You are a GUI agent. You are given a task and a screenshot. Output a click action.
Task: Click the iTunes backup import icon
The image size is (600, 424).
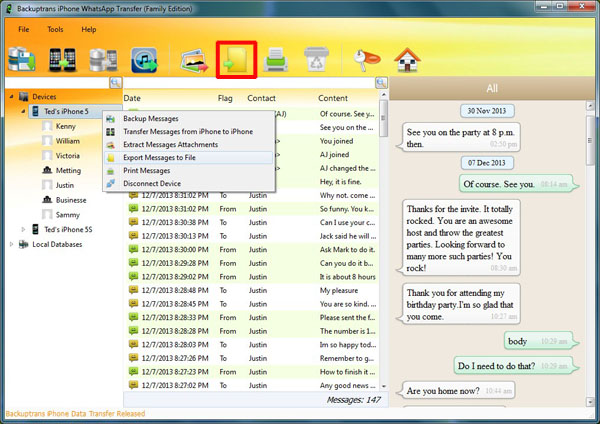tap(144, 60)
